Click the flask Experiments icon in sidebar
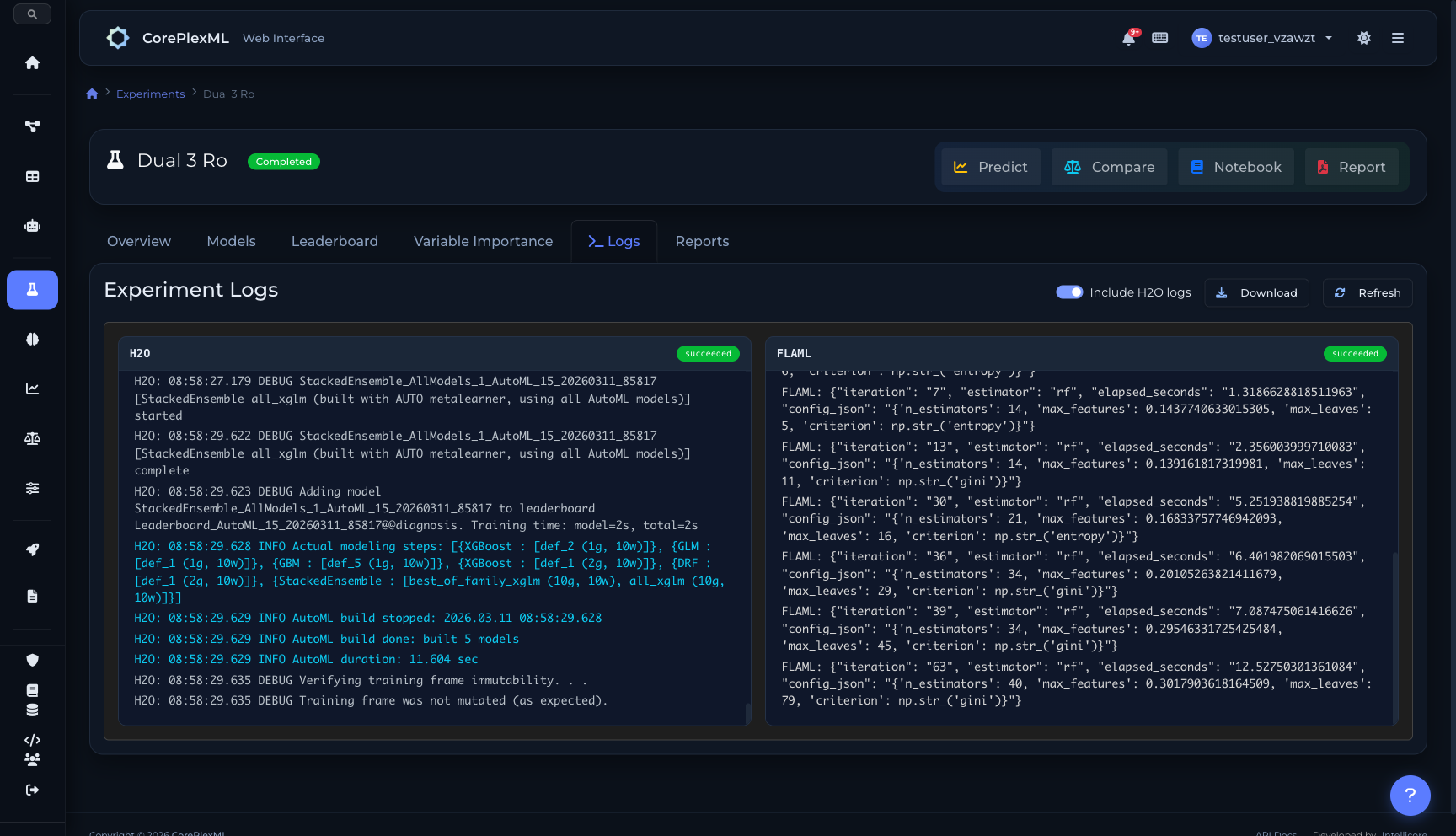Screen dimensions: 1456x836 [x=32, y=290]
